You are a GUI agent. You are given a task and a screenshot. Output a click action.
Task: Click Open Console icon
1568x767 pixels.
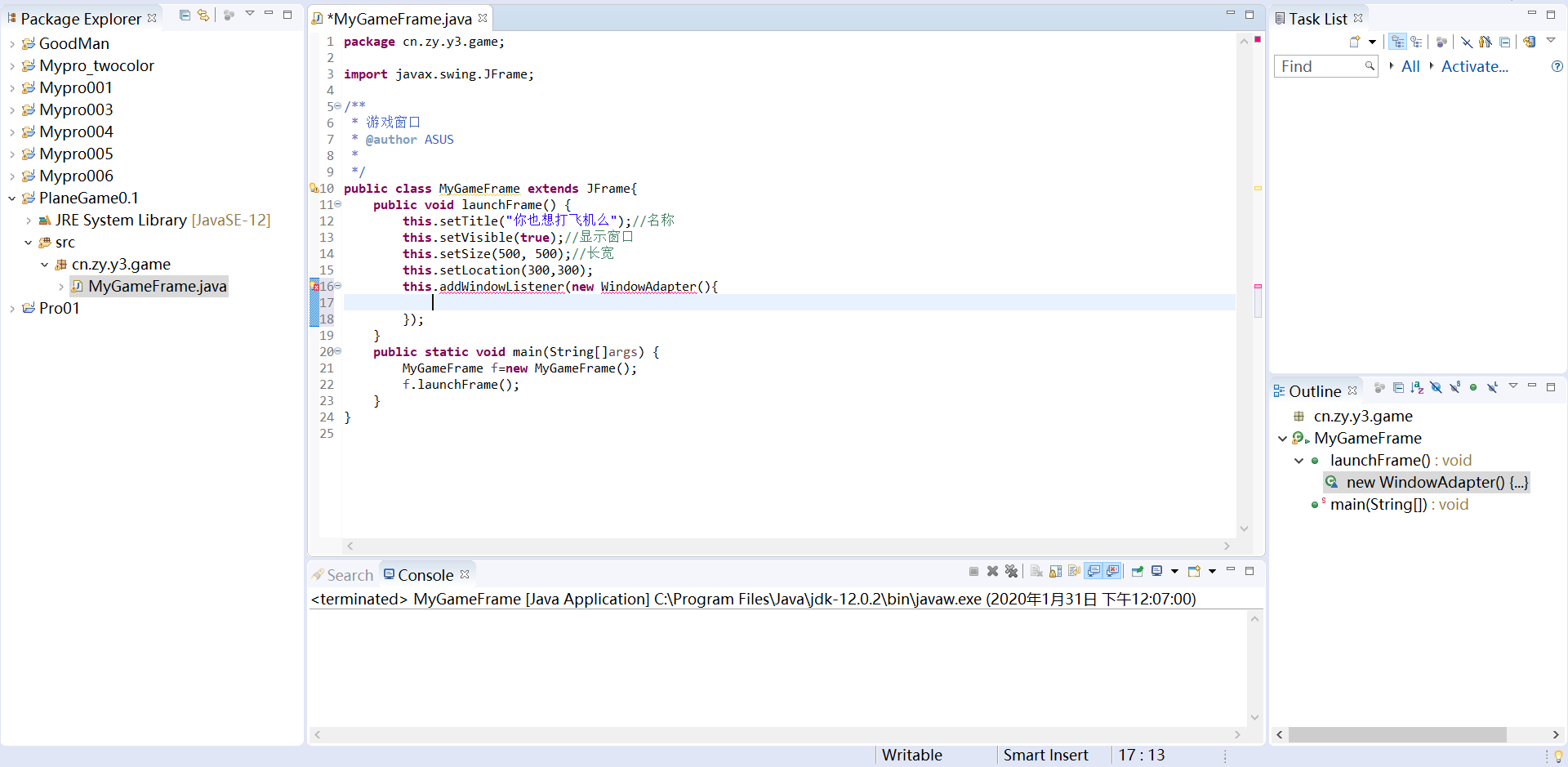click(1194, 571)
